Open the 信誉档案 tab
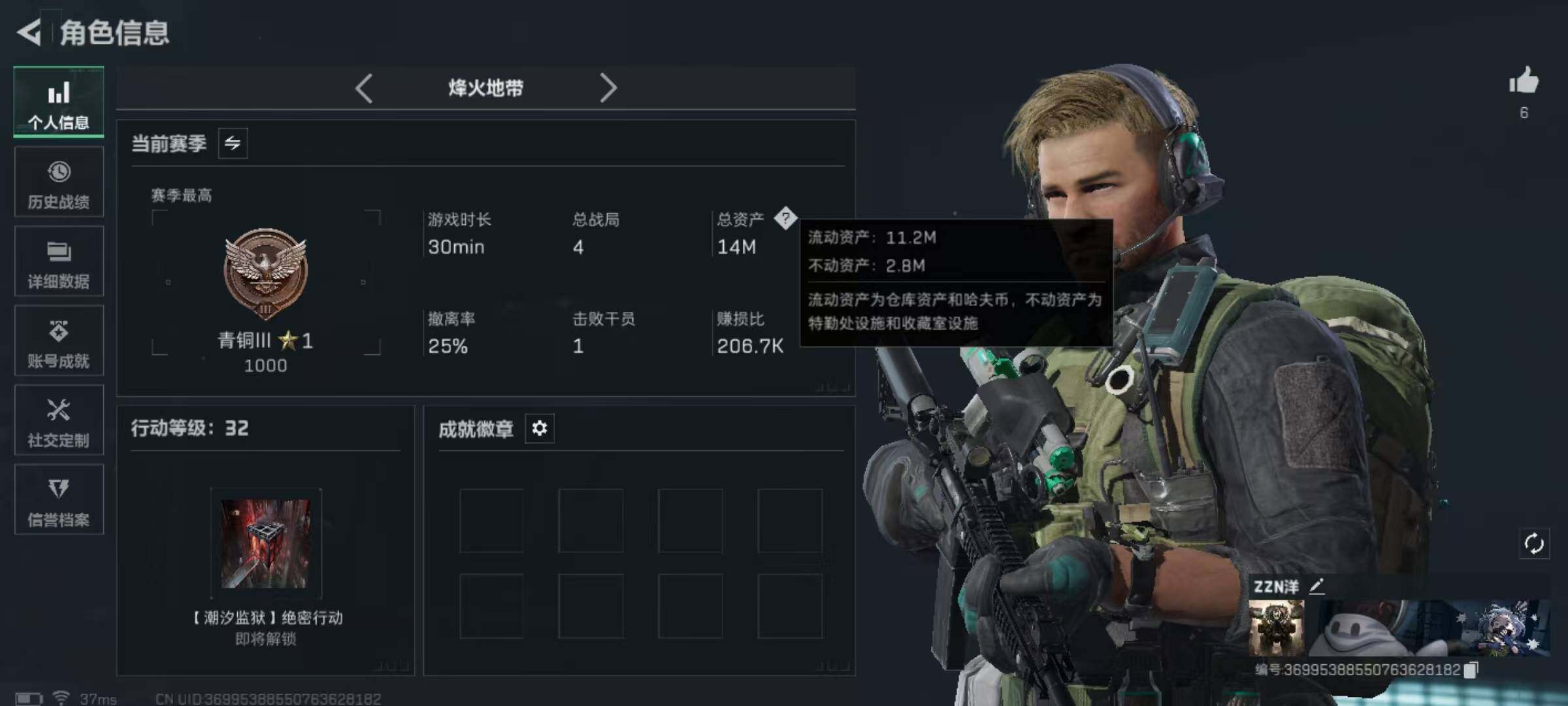Viewport: 1568px width, 706px height. [x=59, y=500]
